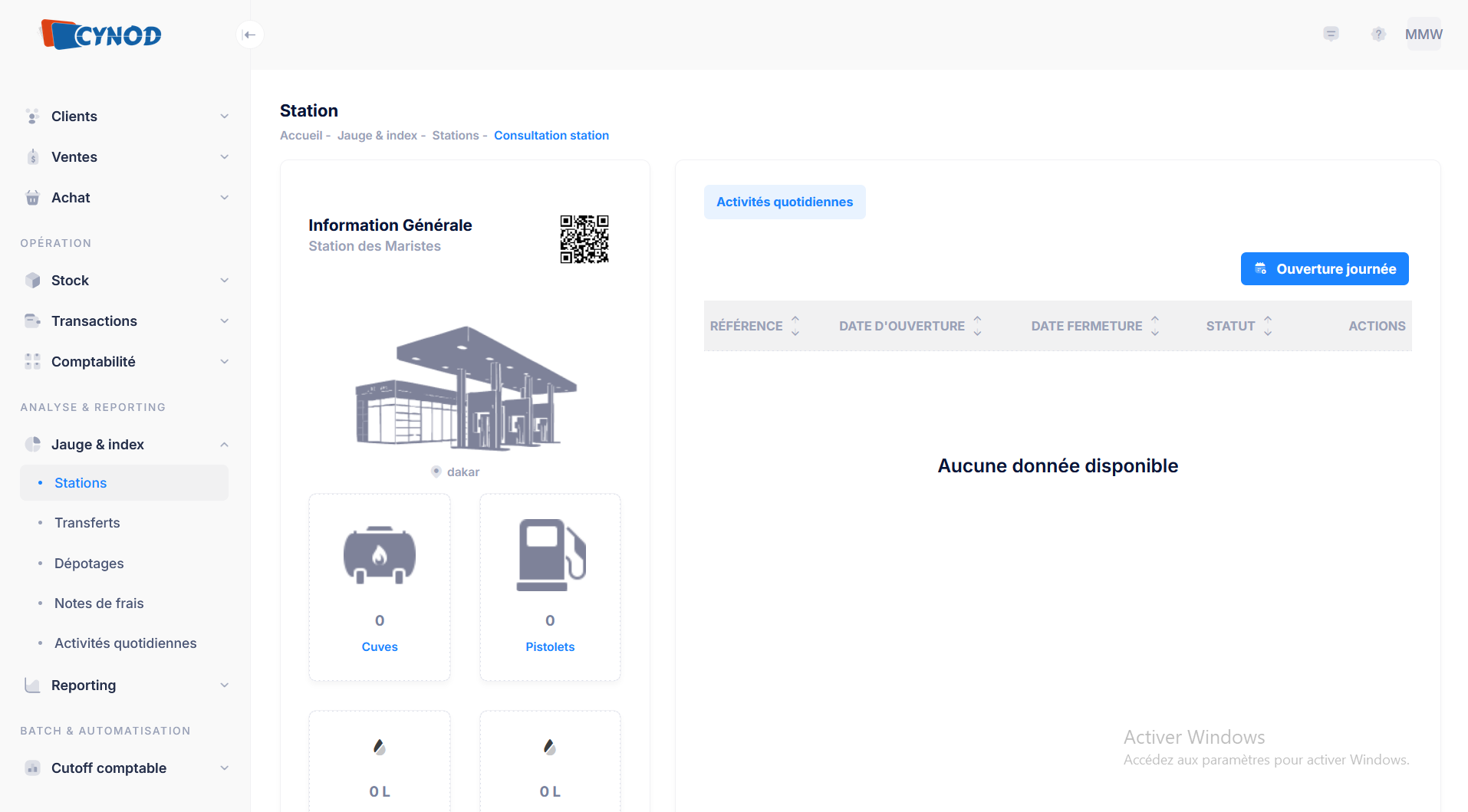1468x812 pixels.
Task: Expand the Clients menu chevron
Action: 224,117
